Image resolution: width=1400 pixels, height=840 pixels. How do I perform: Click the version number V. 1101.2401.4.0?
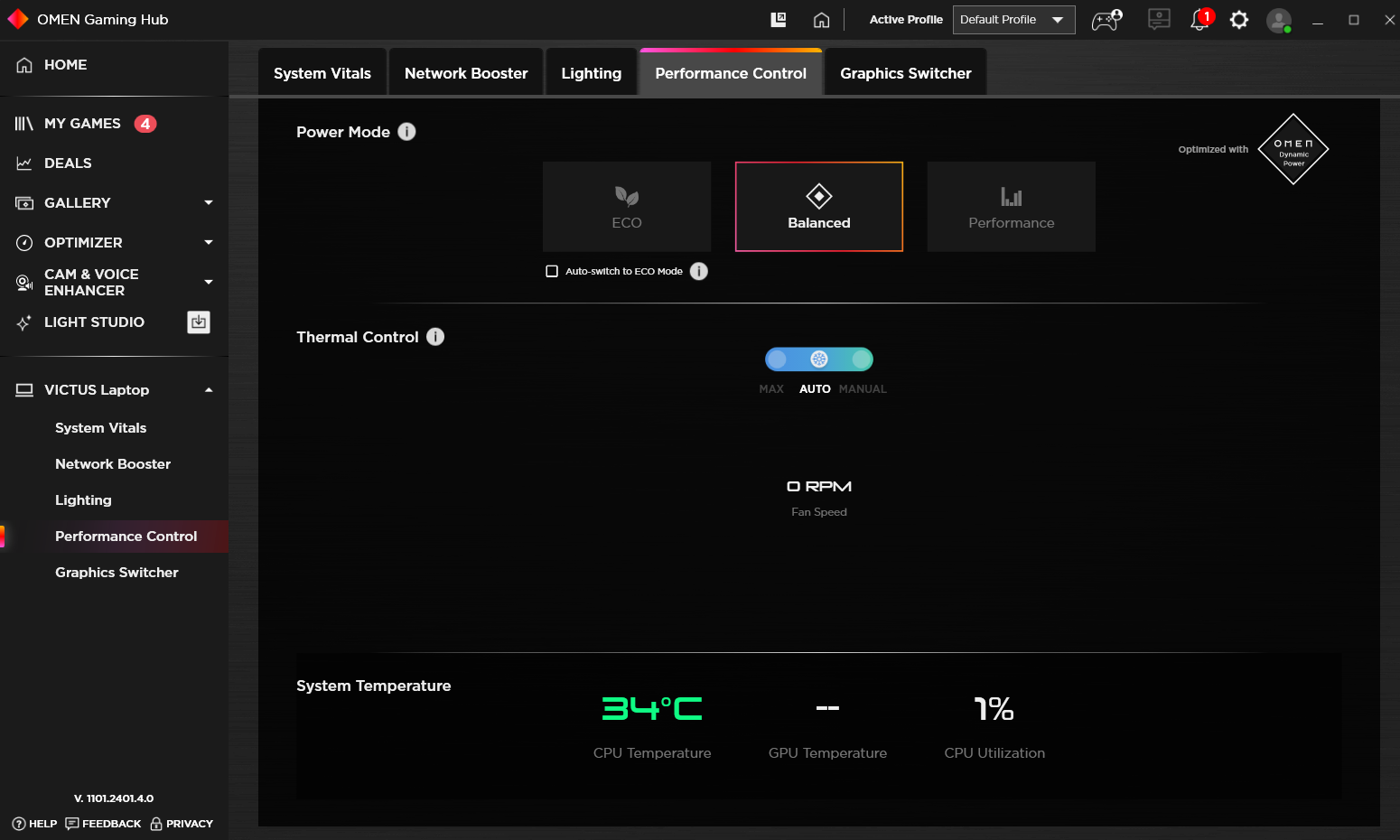114,798
